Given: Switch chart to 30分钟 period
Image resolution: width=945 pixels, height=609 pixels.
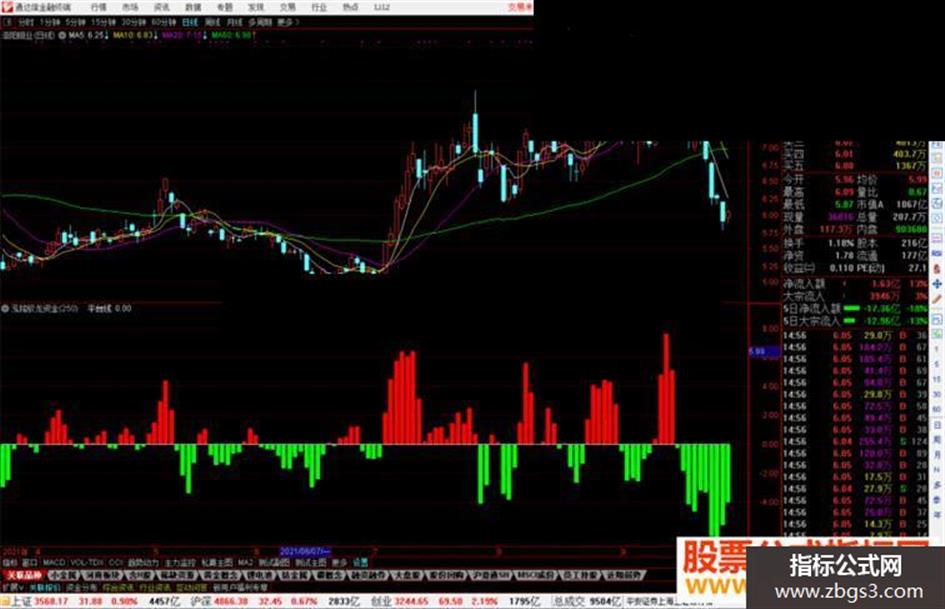Looking at the screenshot, I should pyautogui.click(x=134, y=22).
